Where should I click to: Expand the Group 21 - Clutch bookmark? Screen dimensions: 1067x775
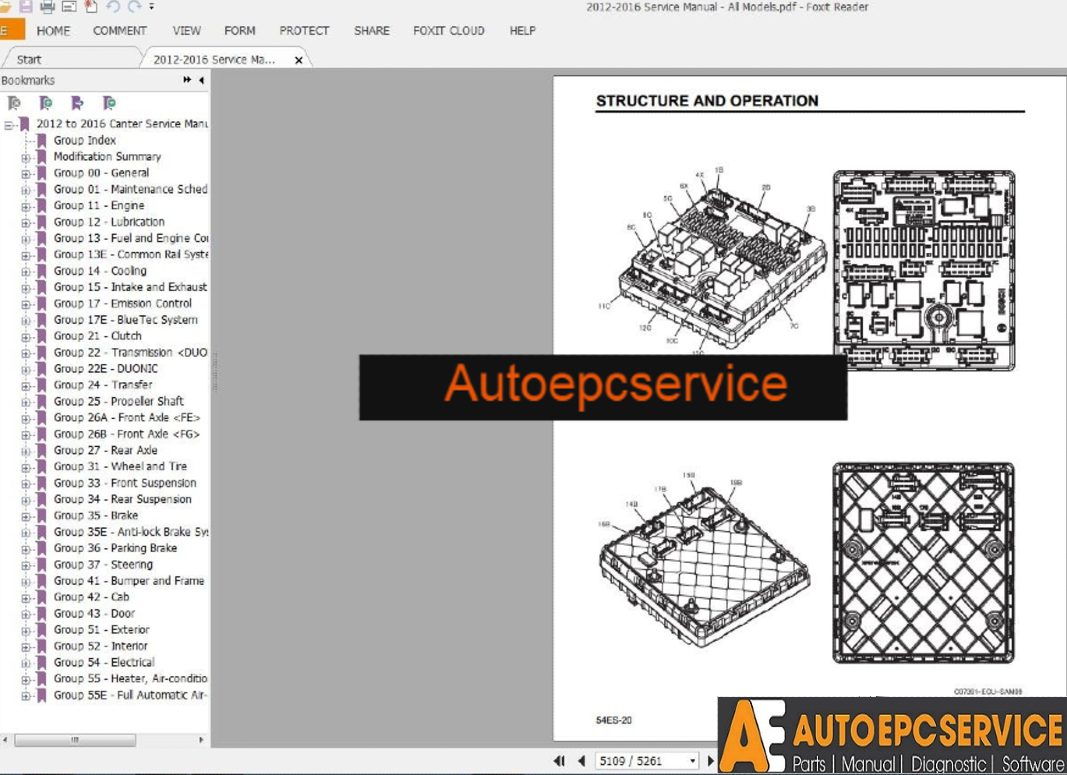click(26, 337)
